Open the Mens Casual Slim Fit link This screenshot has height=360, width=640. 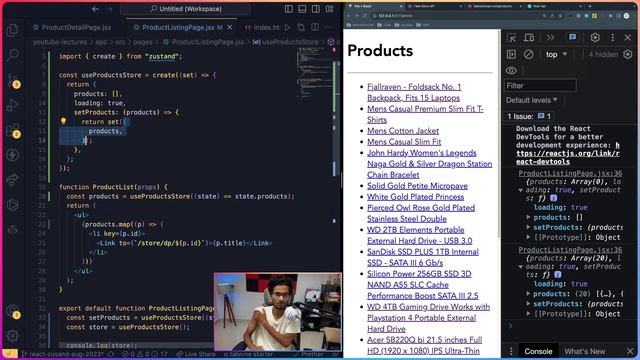(404, 142)
